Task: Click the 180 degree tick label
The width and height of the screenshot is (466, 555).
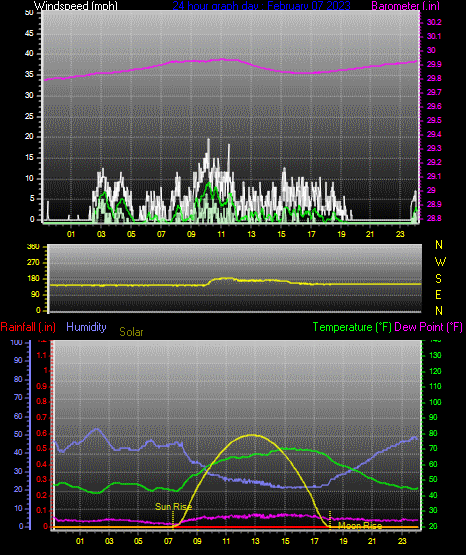Action: [33, 279]
